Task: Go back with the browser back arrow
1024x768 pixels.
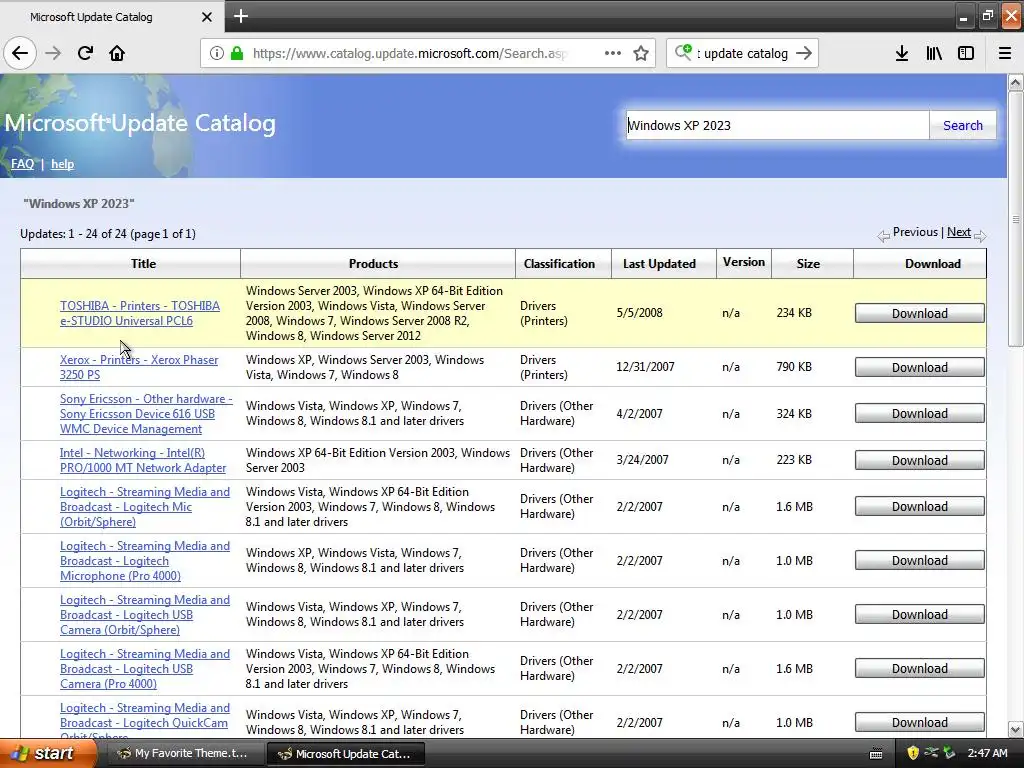Action: click(20, 53)
